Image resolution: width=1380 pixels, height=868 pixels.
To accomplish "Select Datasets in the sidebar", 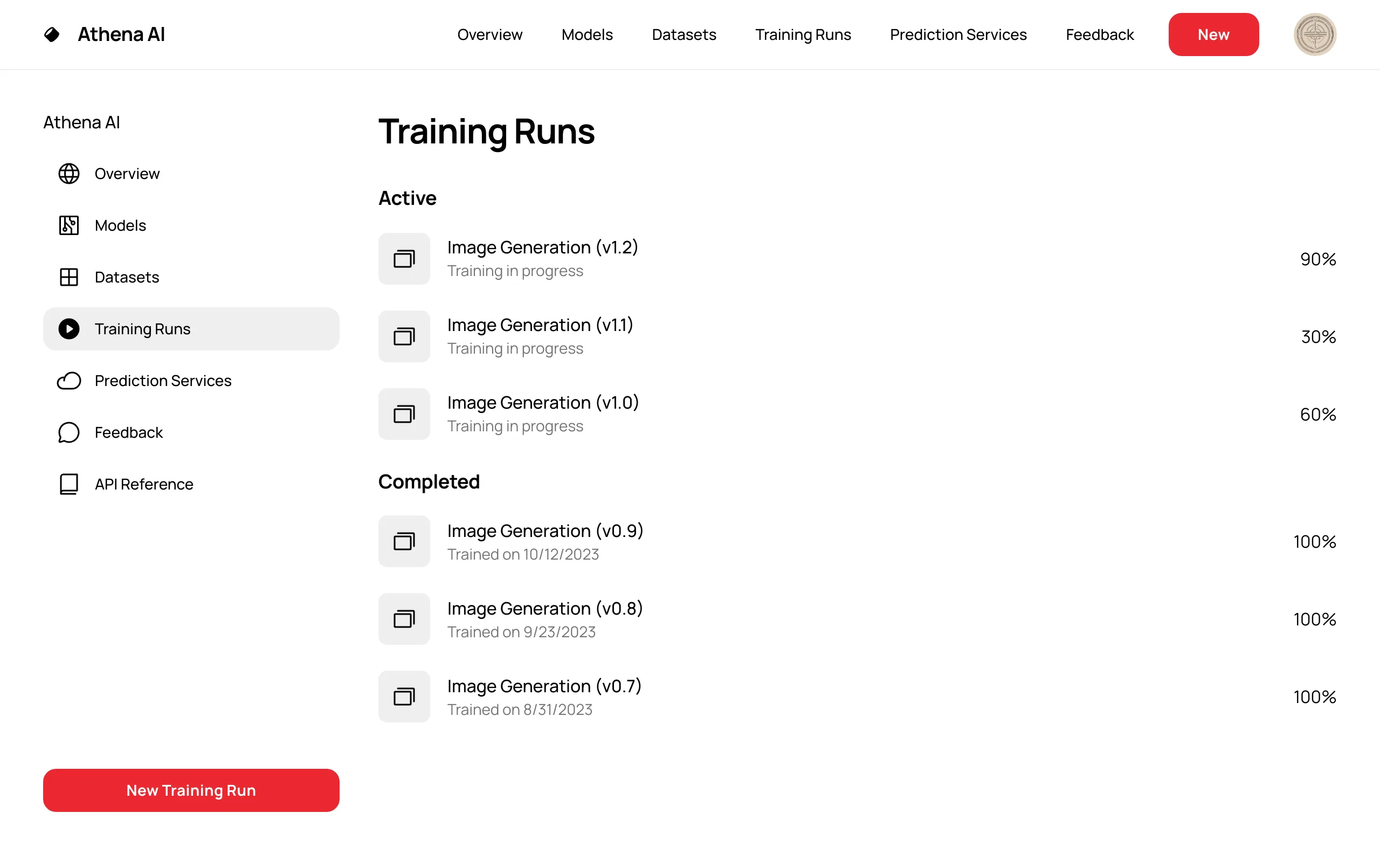I will [191, 277].
